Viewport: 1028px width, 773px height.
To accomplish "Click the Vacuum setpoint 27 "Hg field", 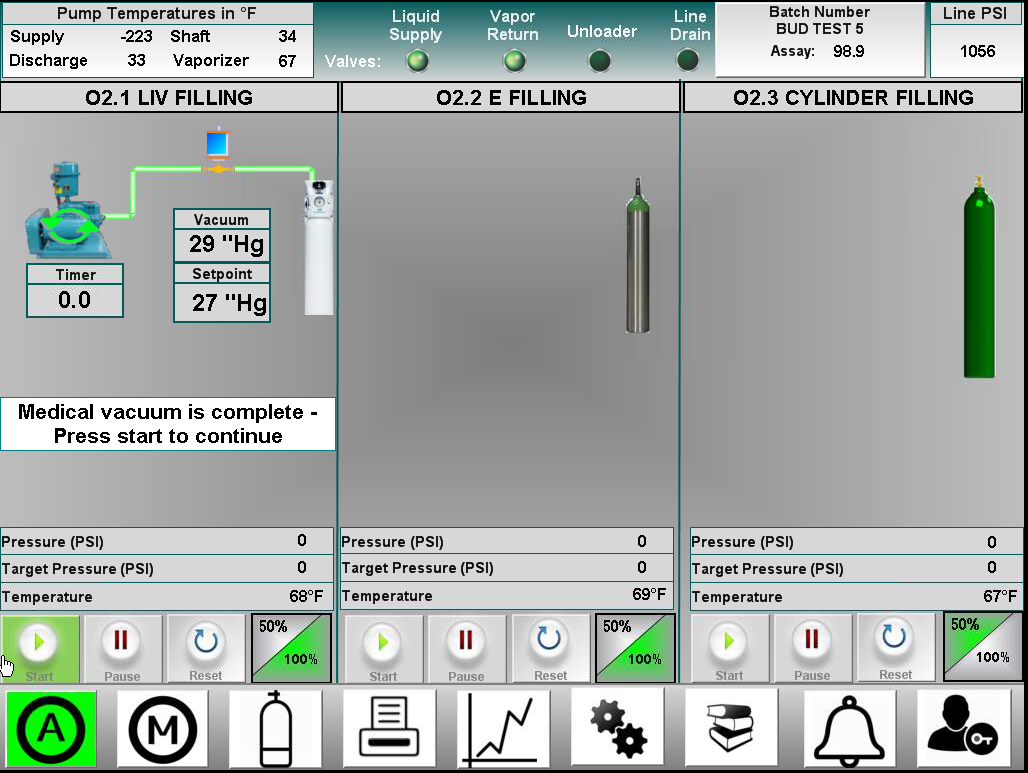I will point(222,302).
